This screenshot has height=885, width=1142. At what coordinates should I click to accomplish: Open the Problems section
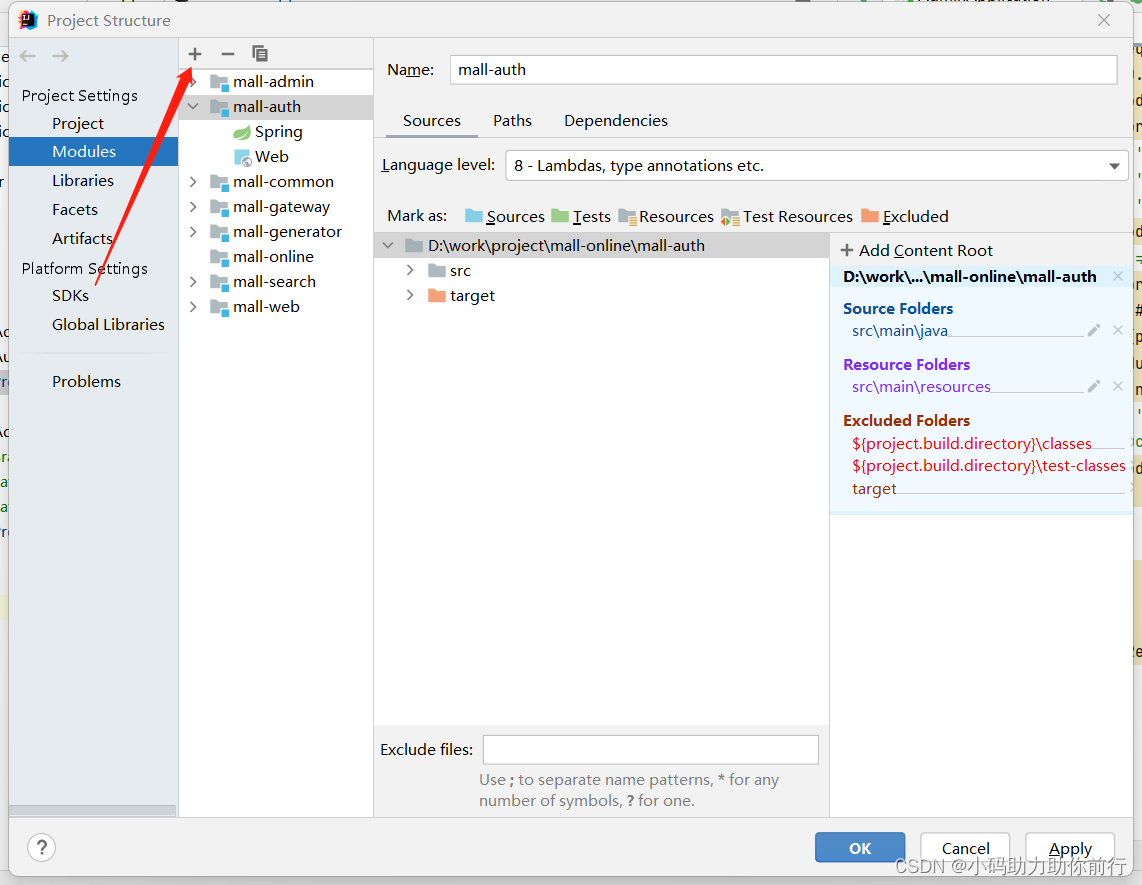[x=86, y=382]
